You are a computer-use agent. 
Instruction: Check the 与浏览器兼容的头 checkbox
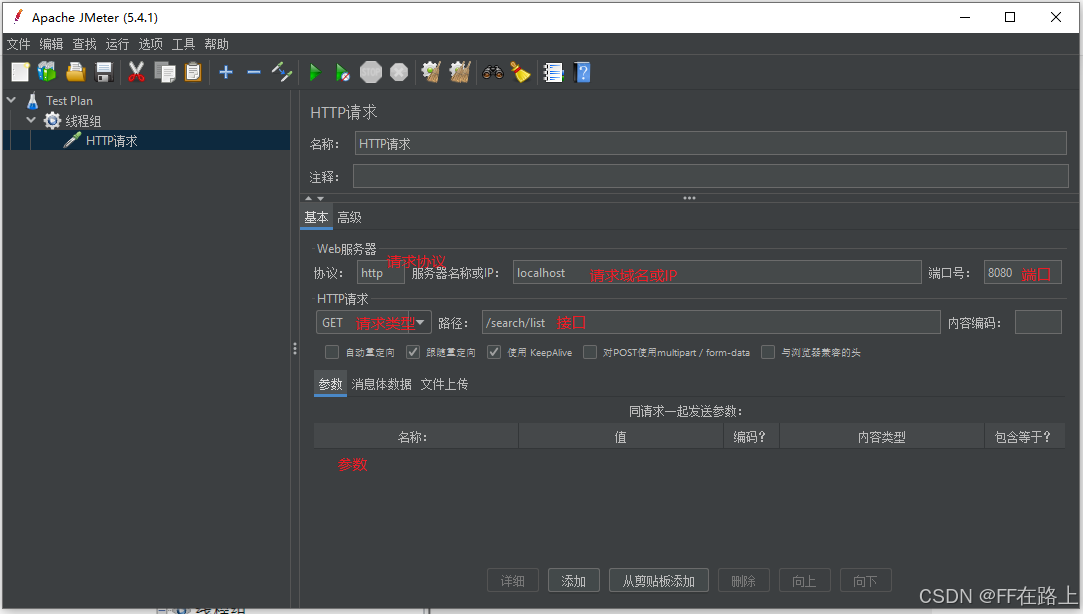[768, 352]
